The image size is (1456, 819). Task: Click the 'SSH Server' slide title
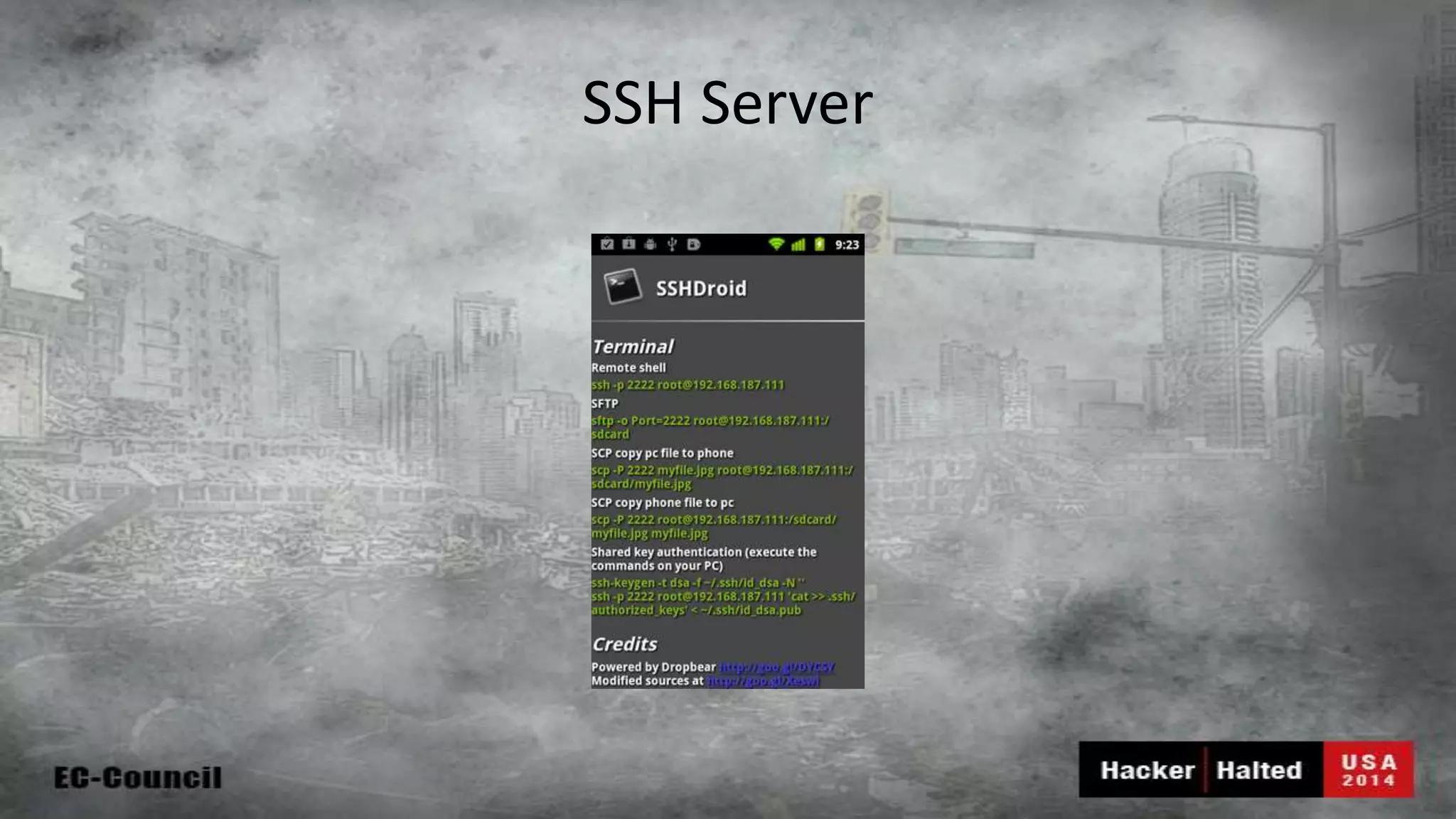pos(727,102)
